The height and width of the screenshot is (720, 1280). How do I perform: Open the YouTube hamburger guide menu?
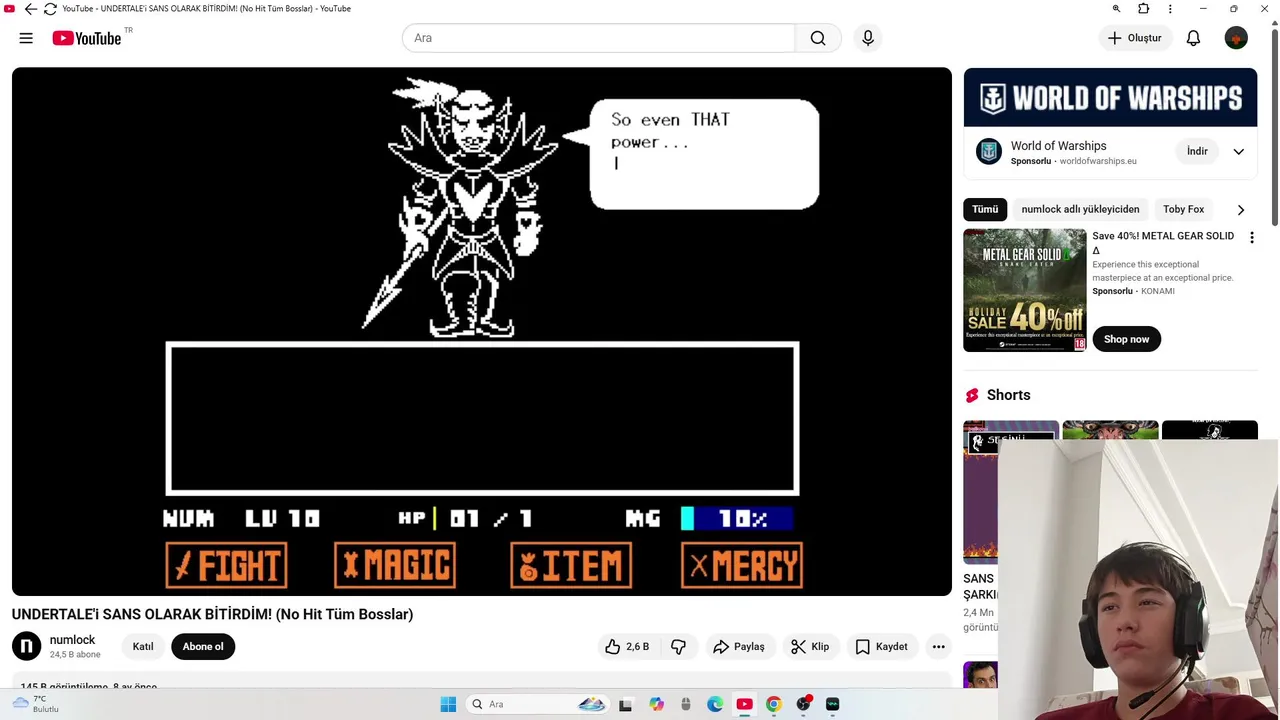26,38
